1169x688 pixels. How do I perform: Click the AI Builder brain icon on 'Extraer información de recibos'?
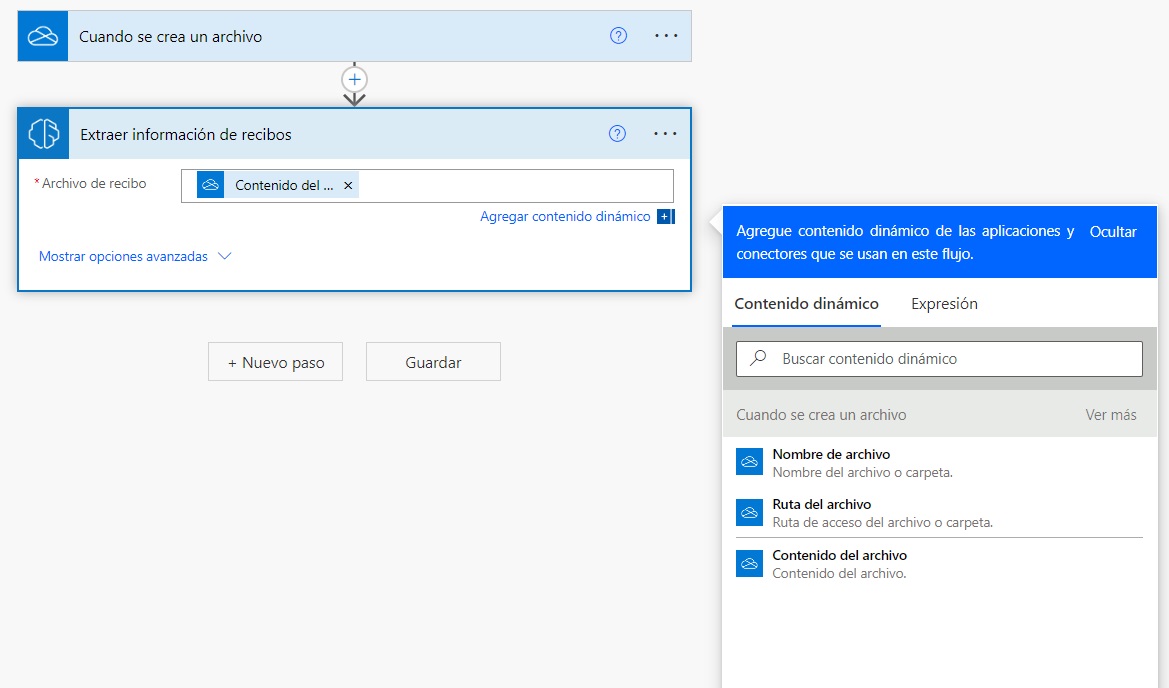(43, 134)
